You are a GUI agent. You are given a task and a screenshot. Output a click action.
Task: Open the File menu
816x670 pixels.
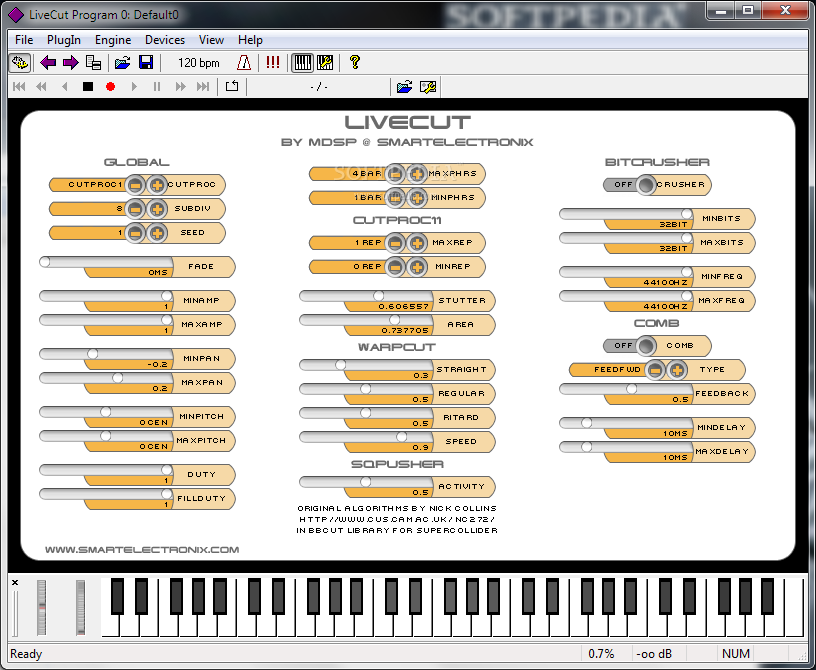tap(24, 40)
